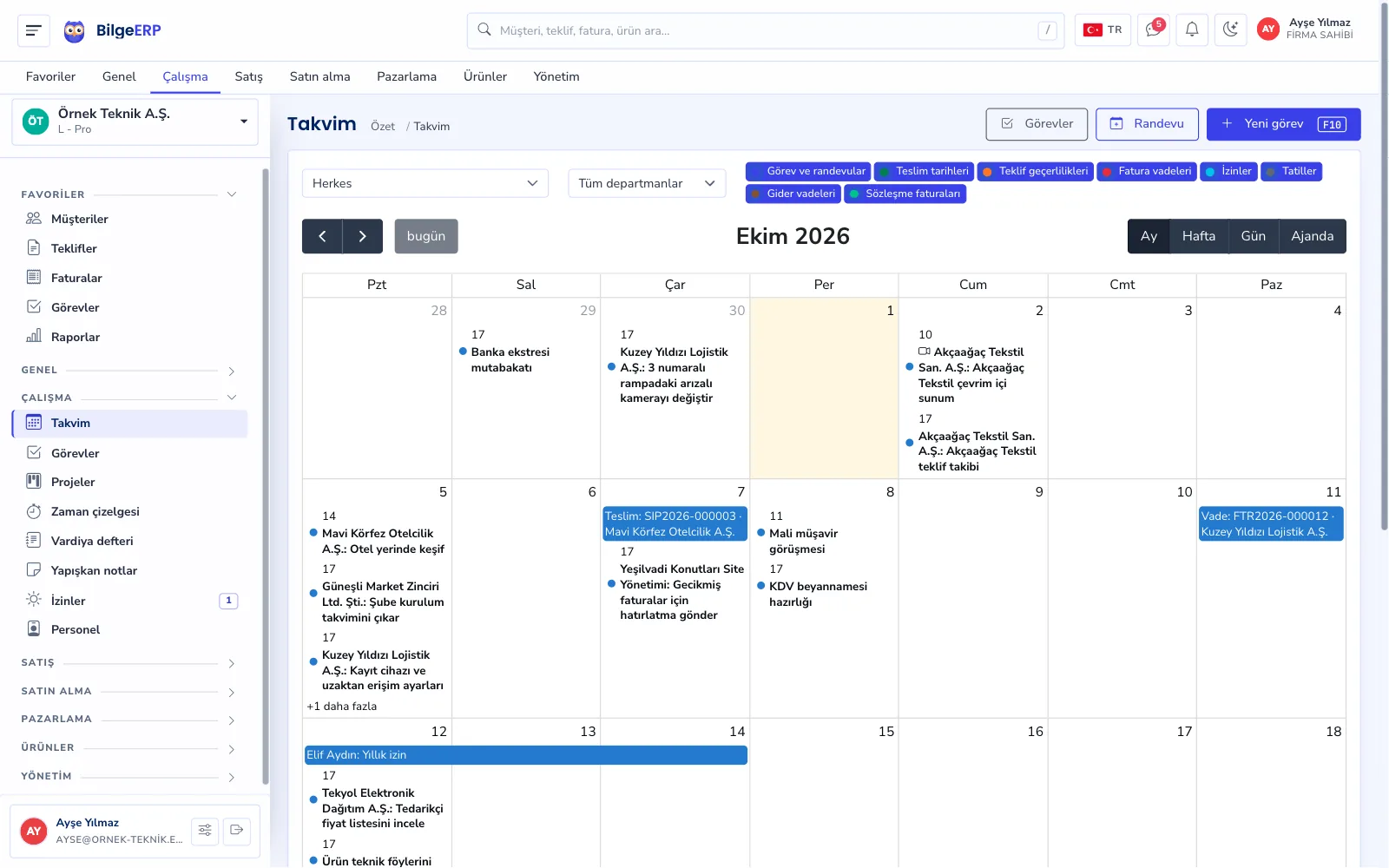
Task: Open '+1 daha fazla' link on day 5
Action: (x=342, y=707)
